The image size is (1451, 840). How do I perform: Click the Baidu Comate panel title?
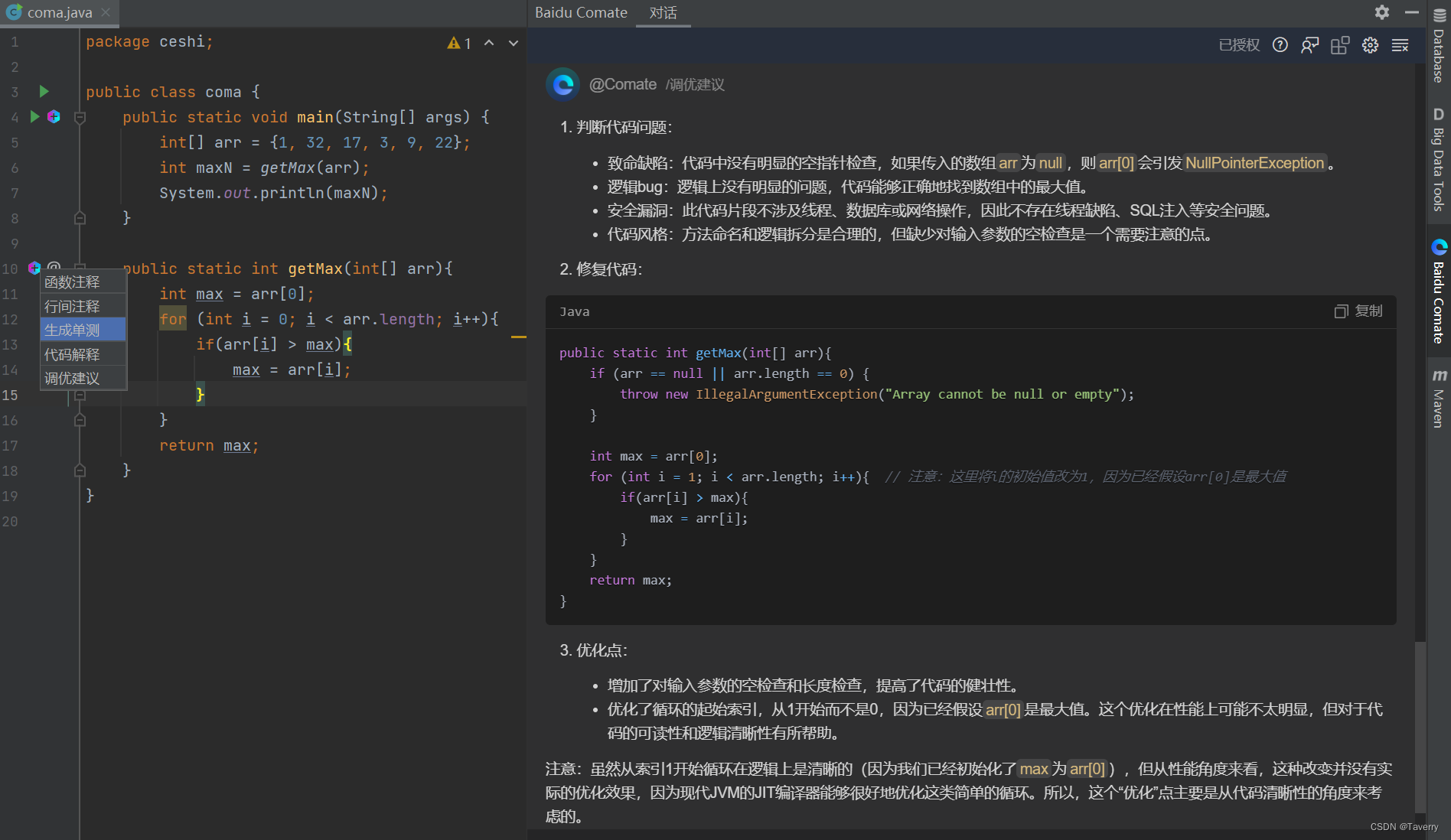[x=581, y=13]
